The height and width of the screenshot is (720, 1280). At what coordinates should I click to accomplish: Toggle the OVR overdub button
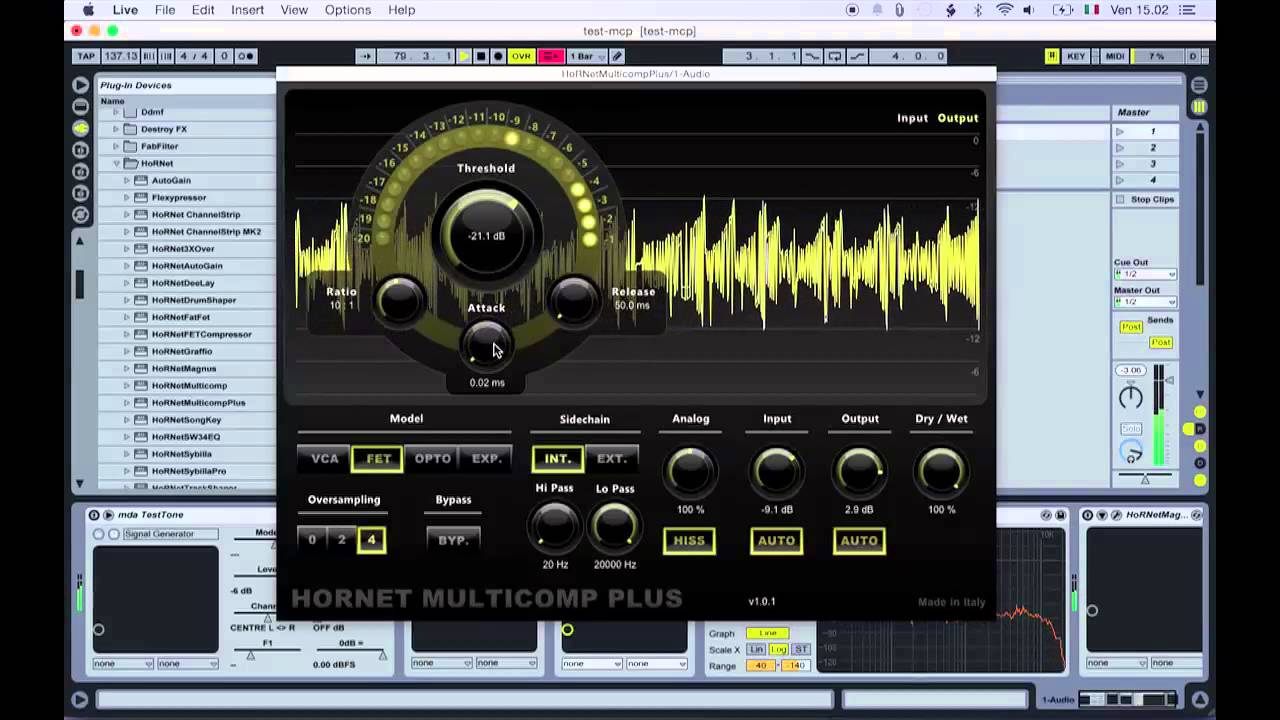pyautogui.click(x=521, y=56)
